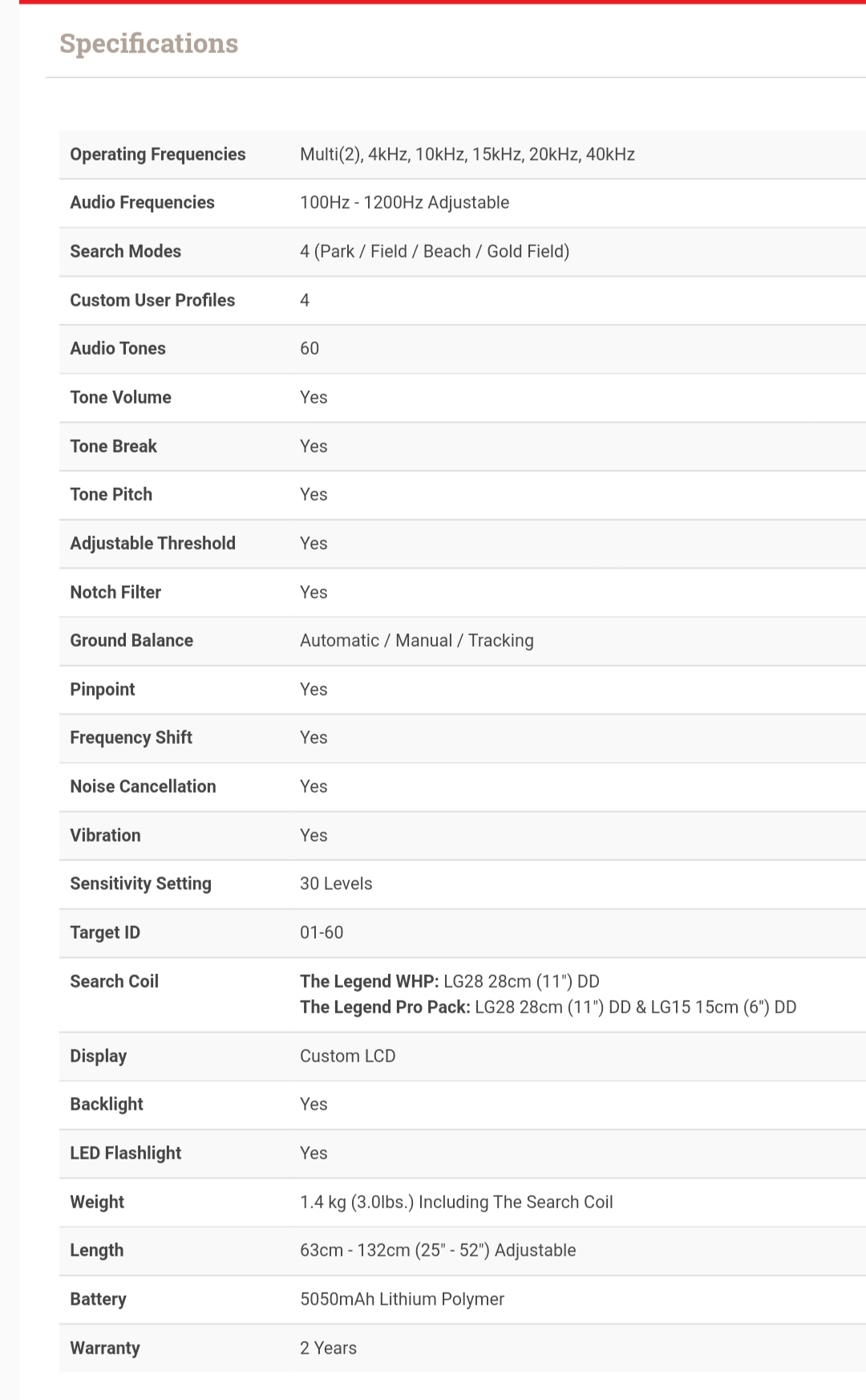The width and height of the screenshot is (866, 1400).
Task: Select the Notch Filter row label
Action: [x=115, y=592]
